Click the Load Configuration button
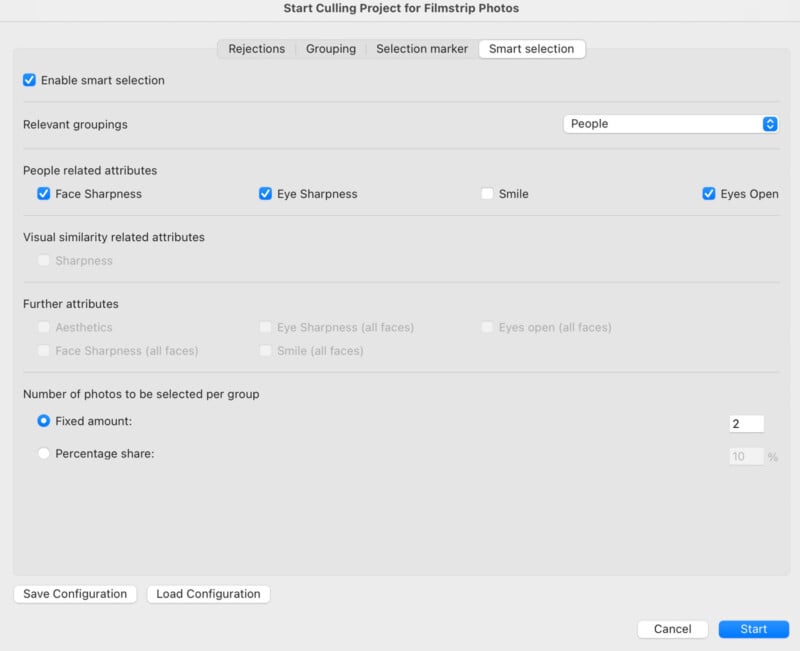Viewport: 800px width, 651px height. point(208,593)
